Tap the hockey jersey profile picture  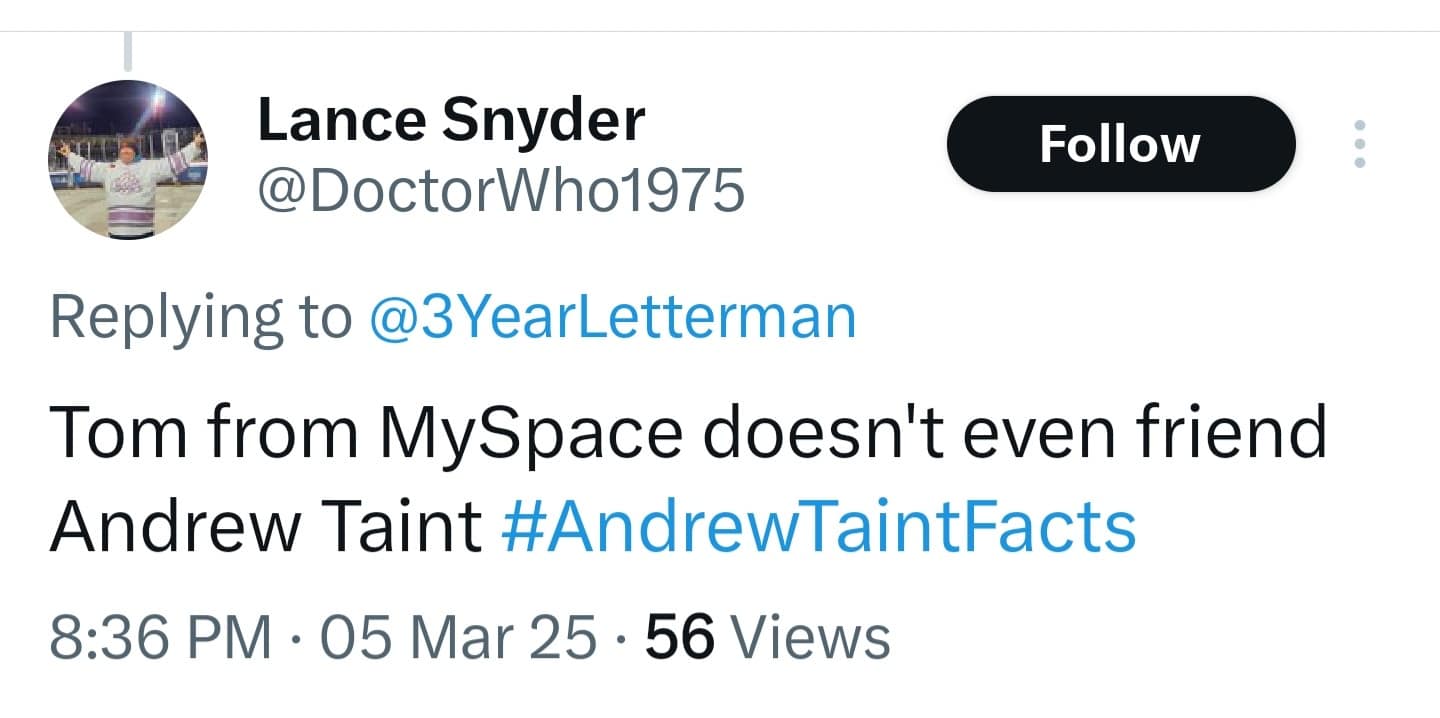tap(127, 160)
